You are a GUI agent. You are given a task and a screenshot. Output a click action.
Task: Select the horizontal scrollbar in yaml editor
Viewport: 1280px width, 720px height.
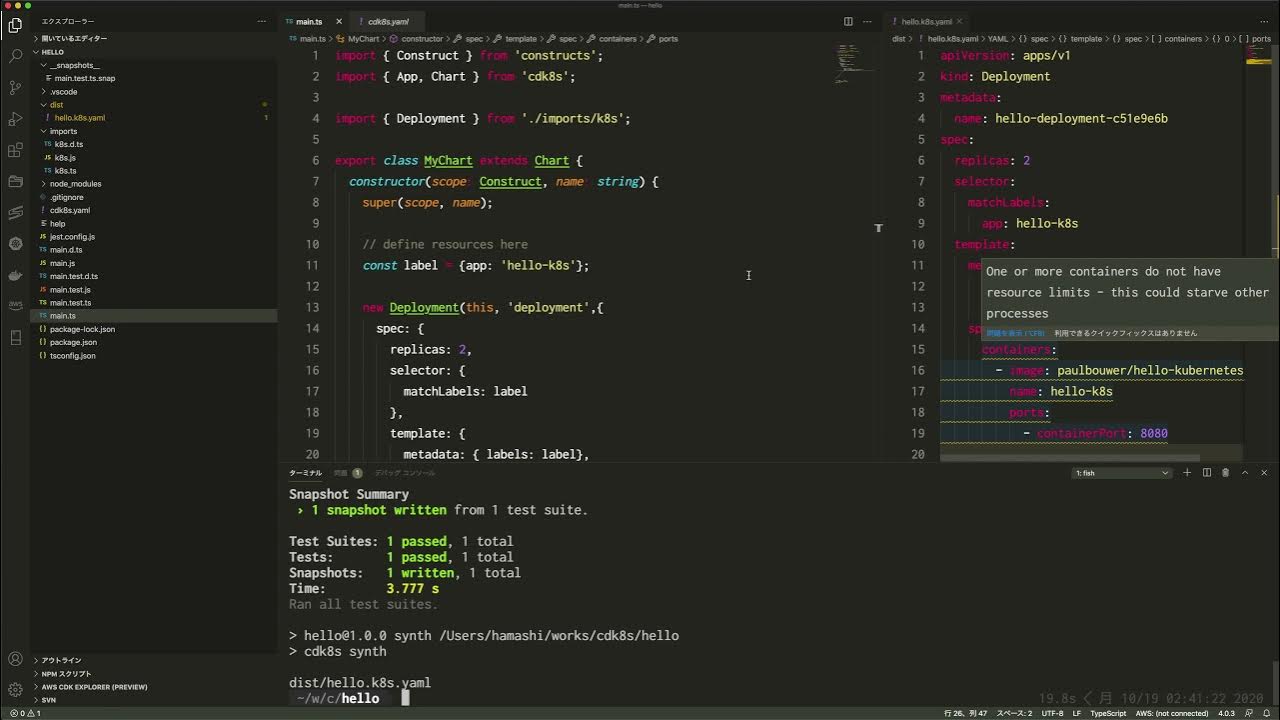pyautogui.click(x=1070, y=458)
